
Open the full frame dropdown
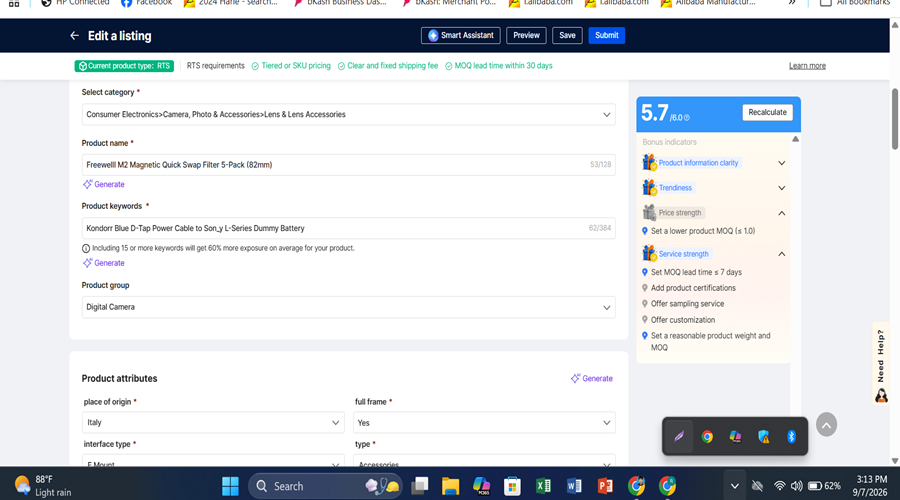click(484, 423)
